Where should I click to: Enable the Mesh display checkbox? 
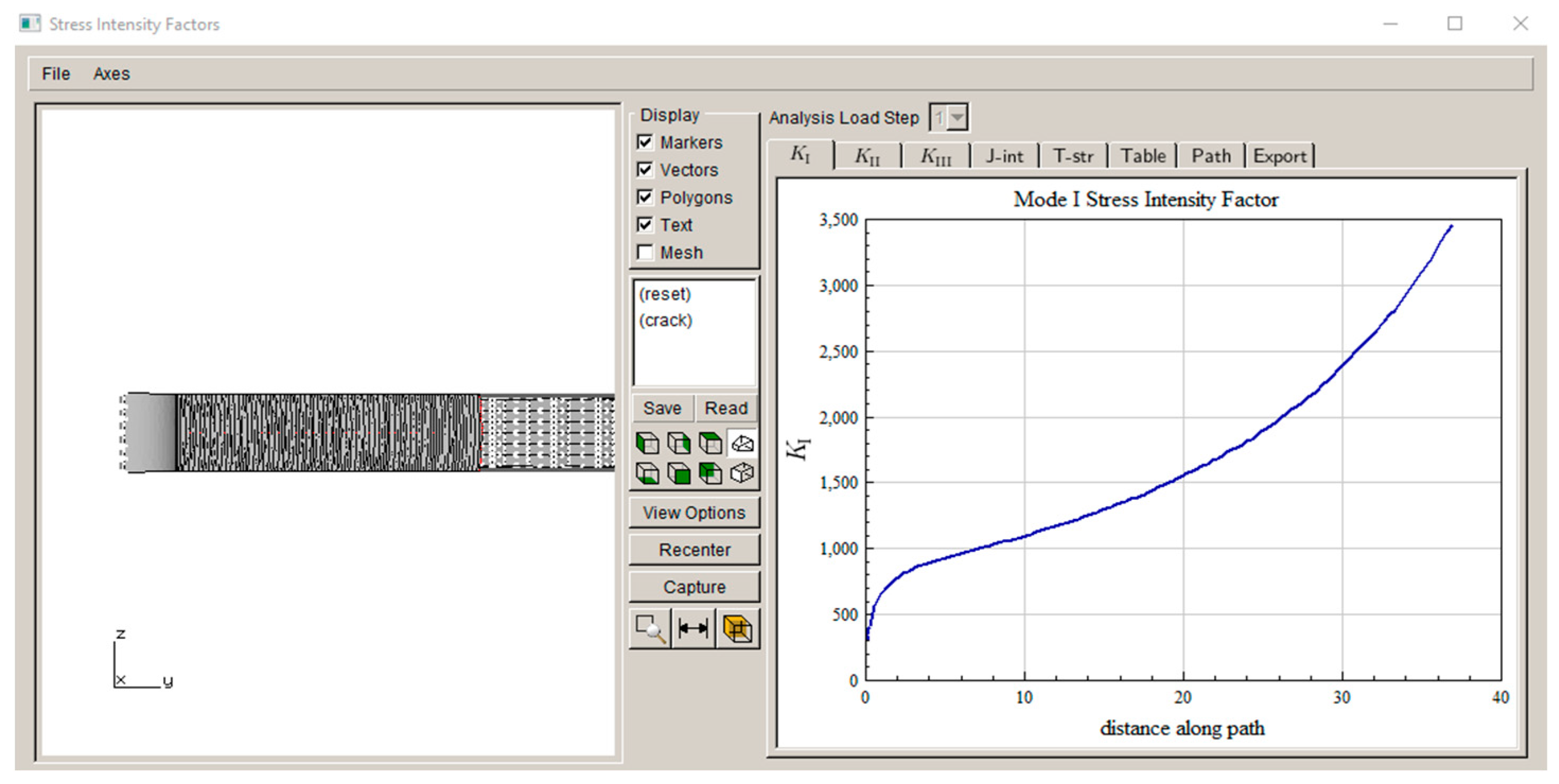[x=645, y=252]
